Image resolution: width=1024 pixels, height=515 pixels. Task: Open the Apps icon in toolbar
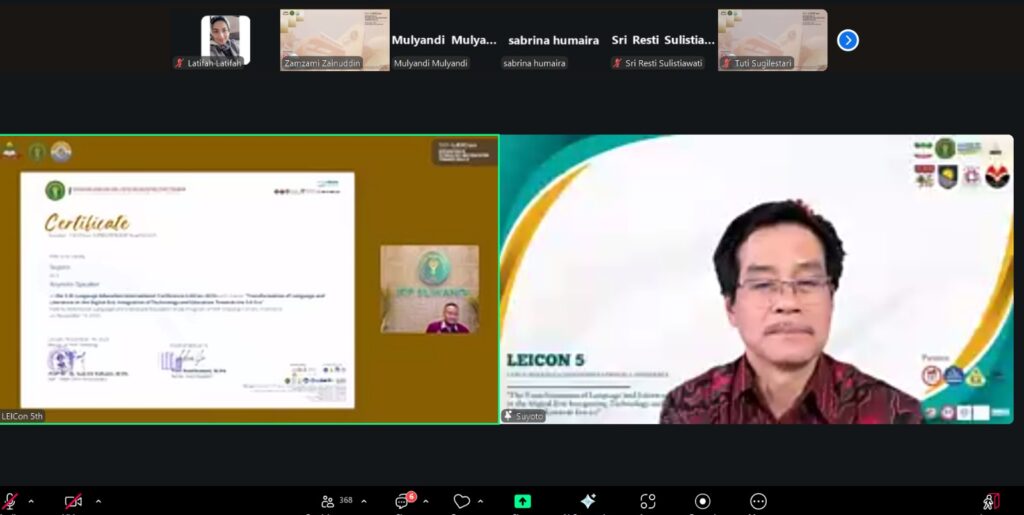click(x=648, y=501)
